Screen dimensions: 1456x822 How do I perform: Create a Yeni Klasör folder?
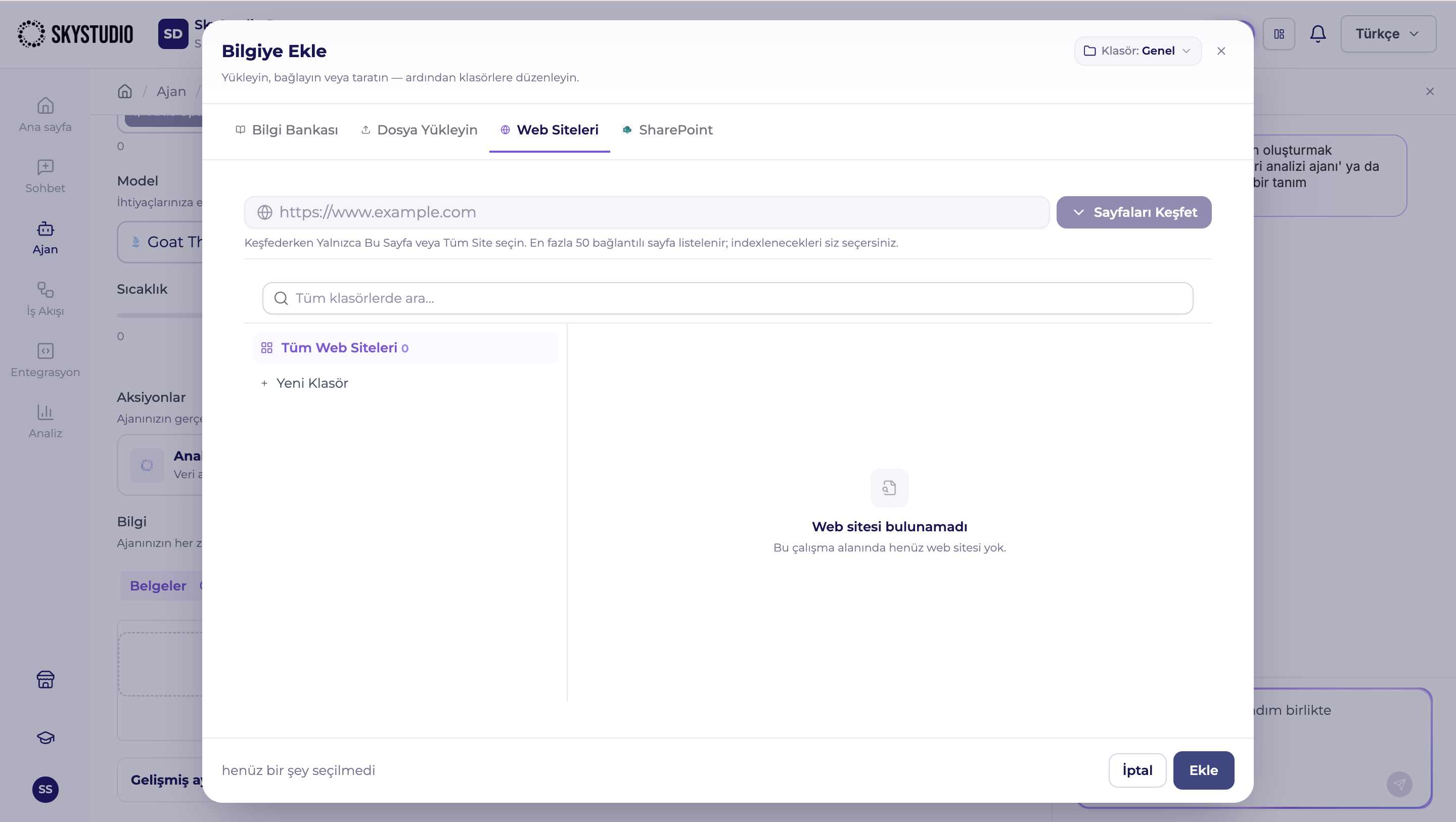[x=304, y=383]
